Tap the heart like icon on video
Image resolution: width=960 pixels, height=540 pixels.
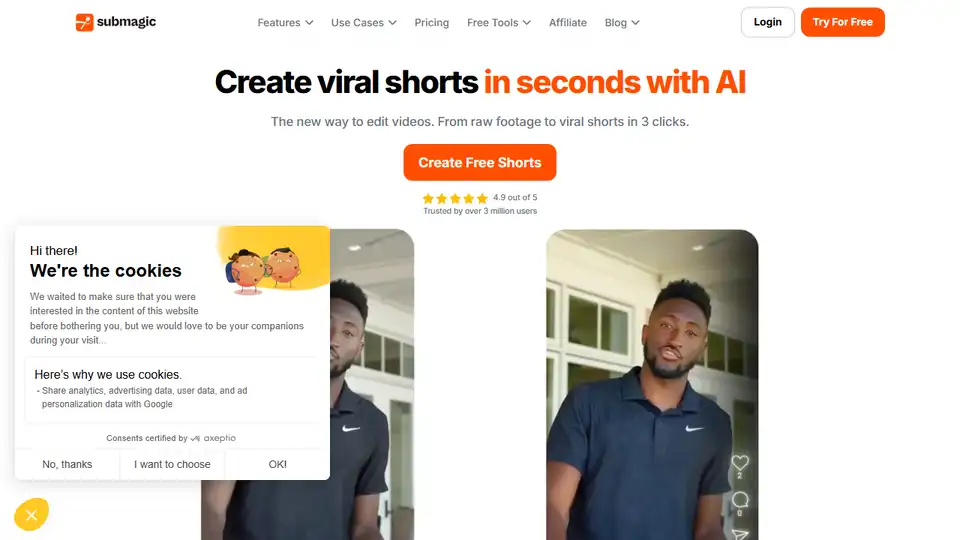tap(740, 463)
